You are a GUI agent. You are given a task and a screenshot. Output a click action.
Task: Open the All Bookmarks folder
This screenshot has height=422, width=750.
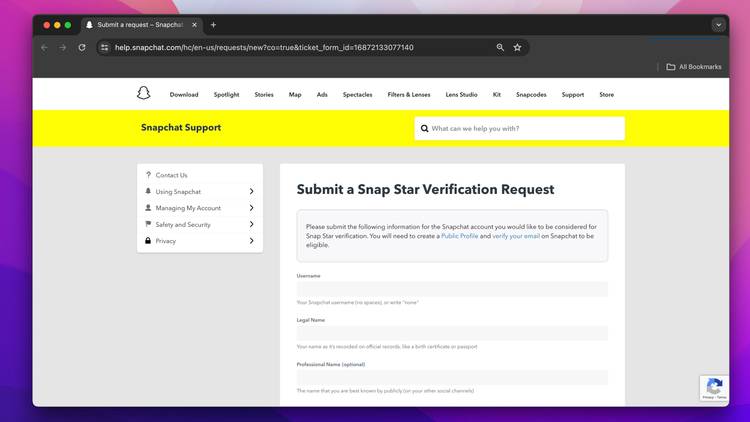[694, 67]
